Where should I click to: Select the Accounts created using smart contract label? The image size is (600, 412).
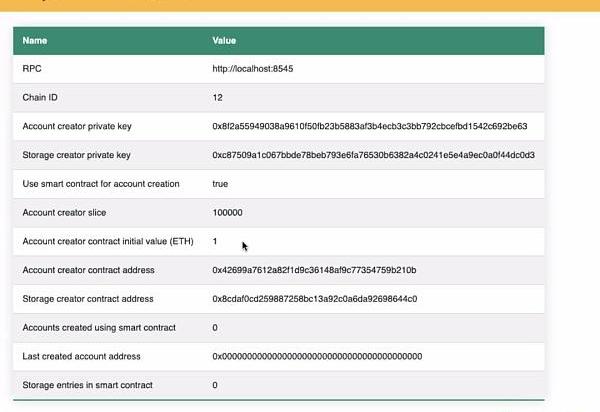tap(99, 328)
